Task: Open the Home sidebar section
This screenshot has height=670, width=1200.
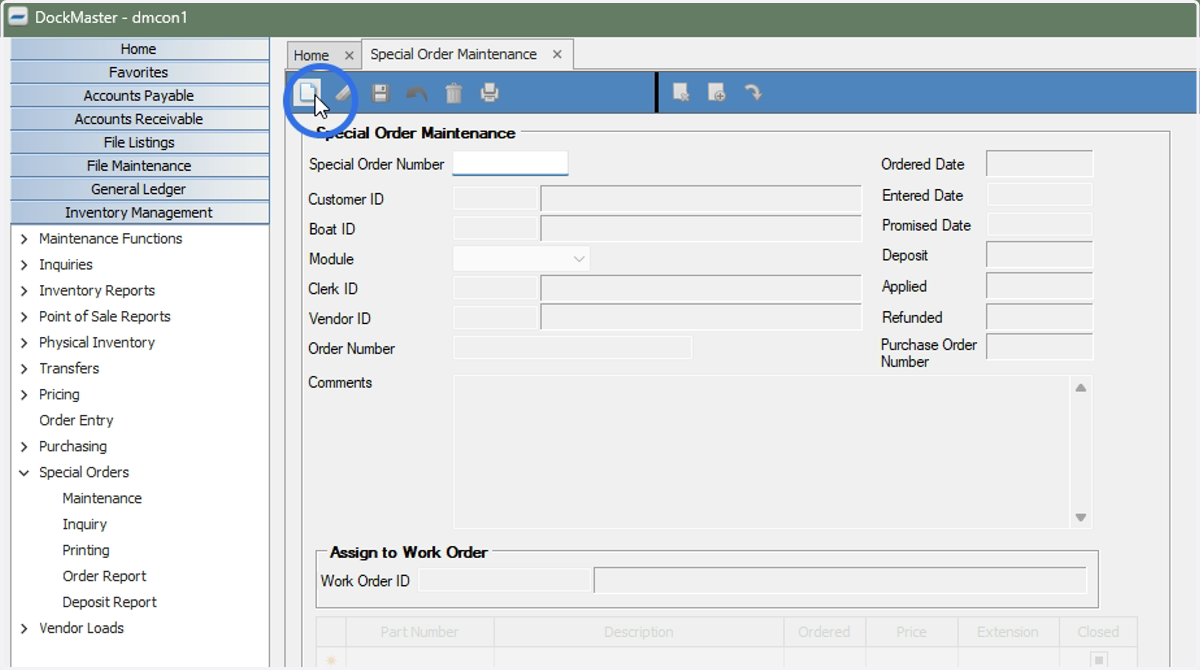Action: [139, 49]
